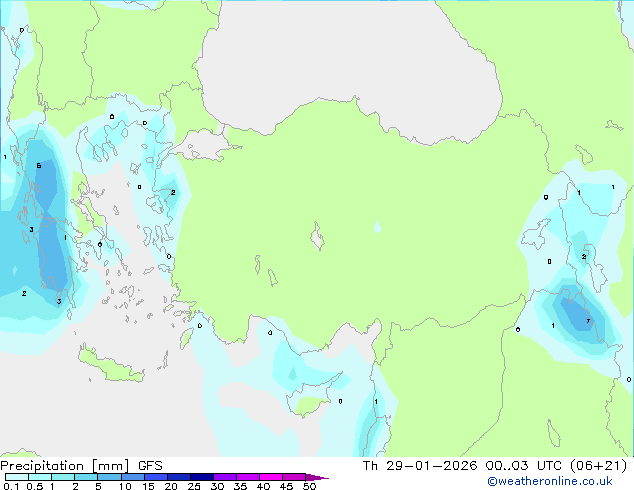Click the 'Precipitation [mm]' title text
Viewport: 634px width, 490px height.
click(65, 466)
